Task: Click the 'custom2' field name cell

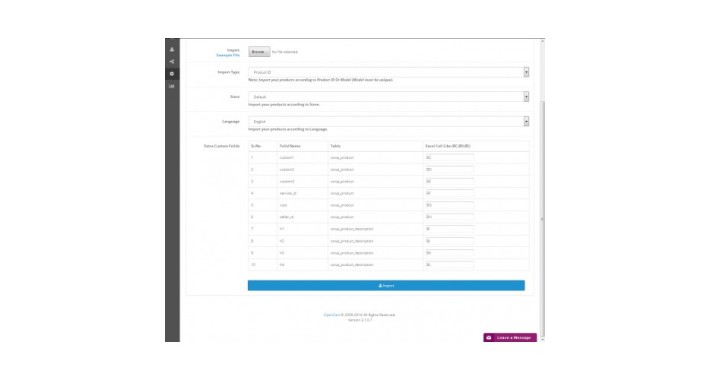Action: tap(302, 169)
